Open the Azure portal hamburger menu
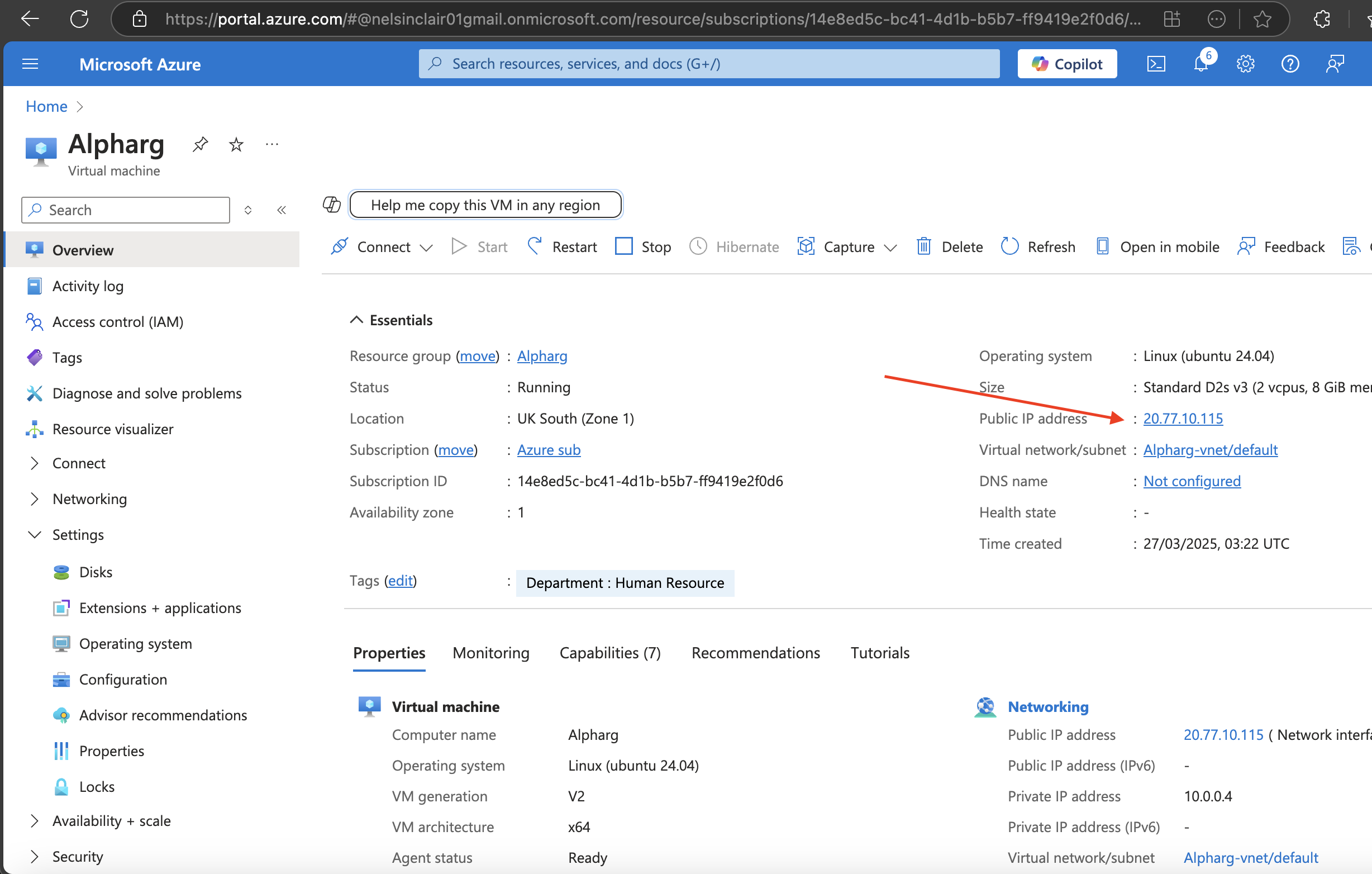The image size is (1372, 874). pos(30,64)
